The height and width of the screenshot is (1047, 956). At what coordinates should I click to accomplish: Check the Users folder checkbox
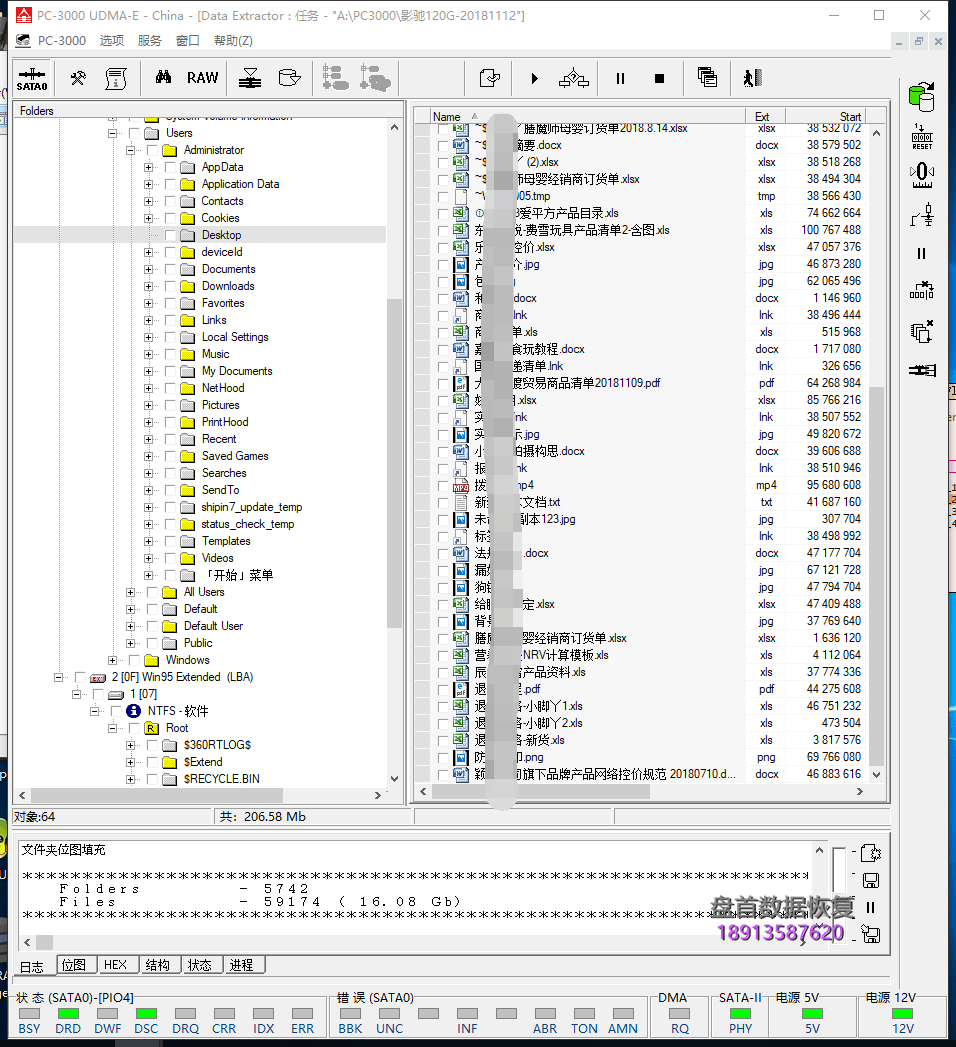(134, 133)
